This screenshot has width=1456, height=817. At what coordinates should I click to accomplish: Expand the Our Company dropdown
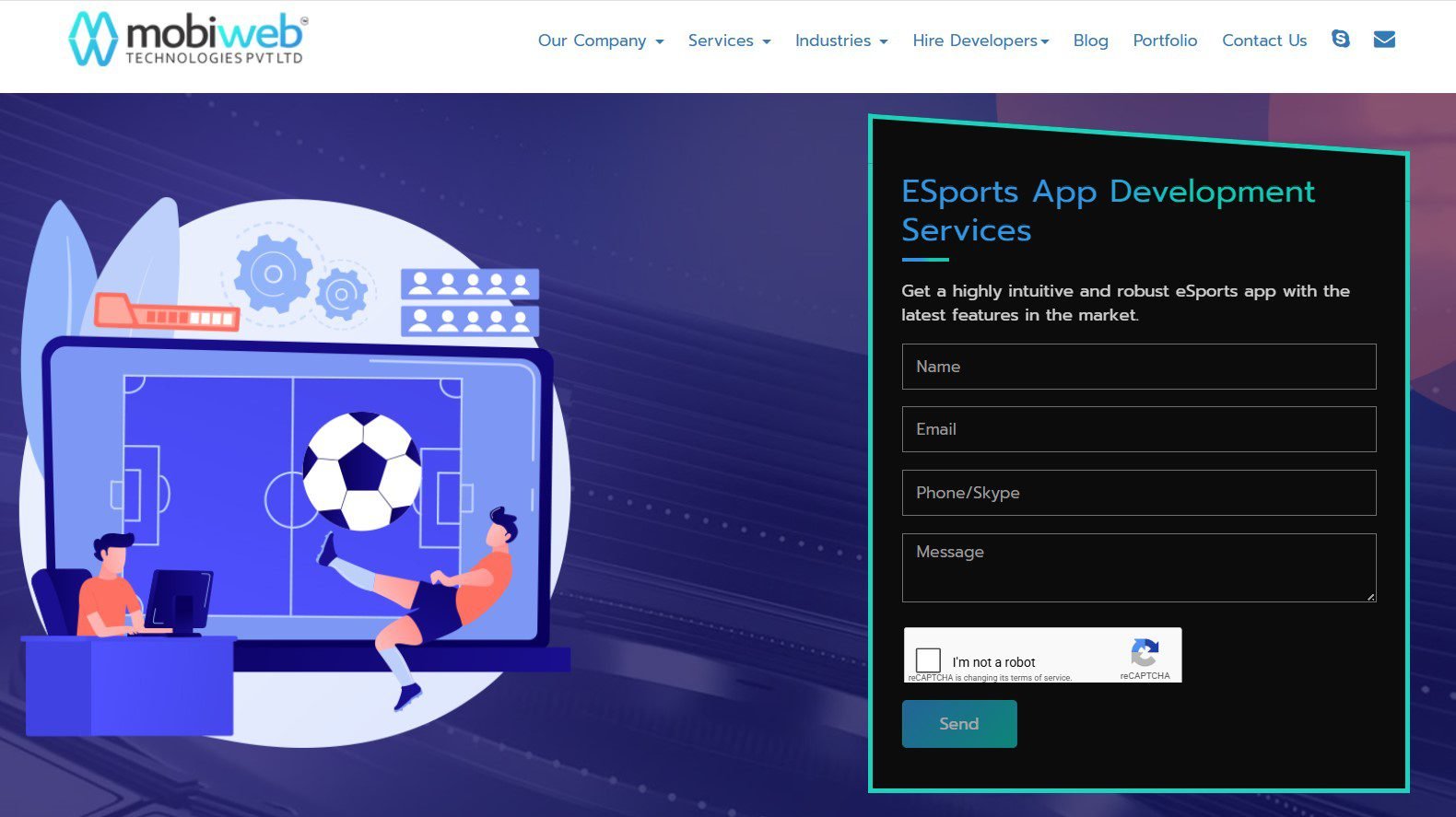601,41
